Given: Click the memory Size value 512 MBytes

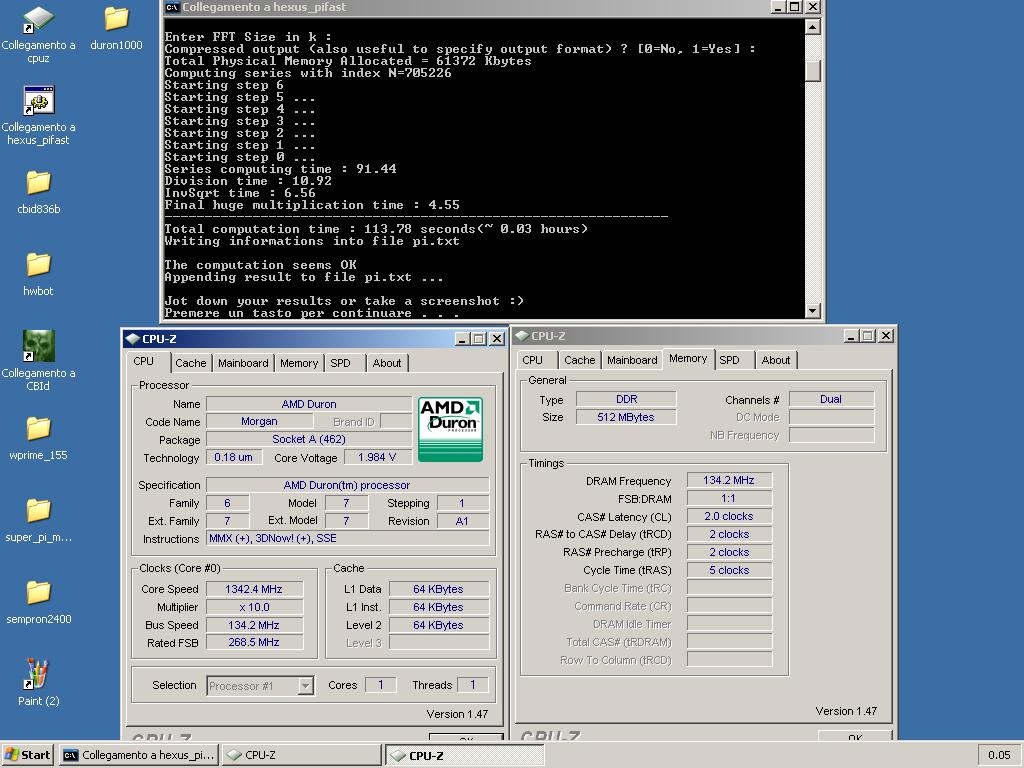Looking at the screenshot, I should pyautogui.click(x=626, y=417).
